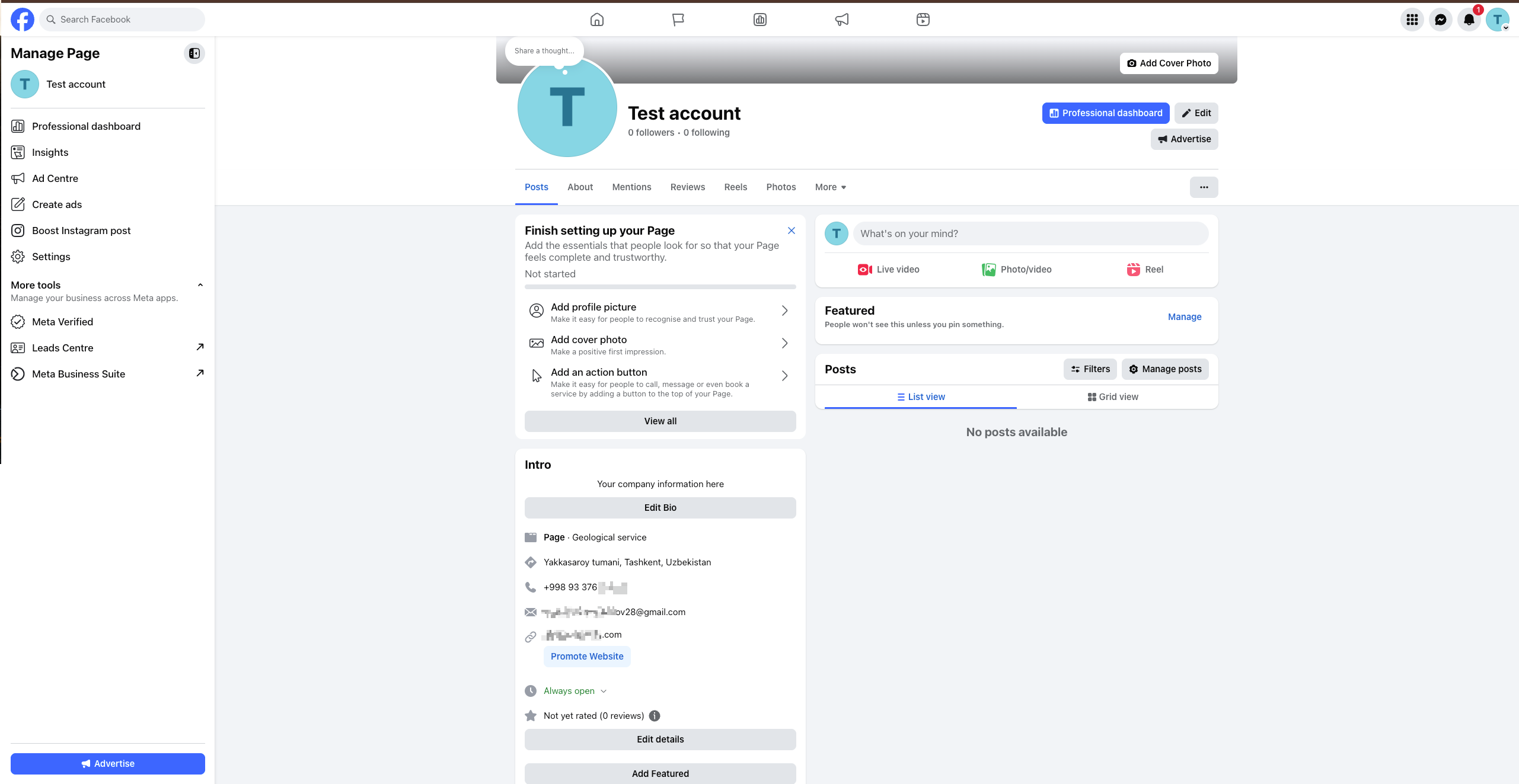This screenshot has height=784, width=1519.
Task: Open Create ads in the sidebar
Action: (108, 204)
